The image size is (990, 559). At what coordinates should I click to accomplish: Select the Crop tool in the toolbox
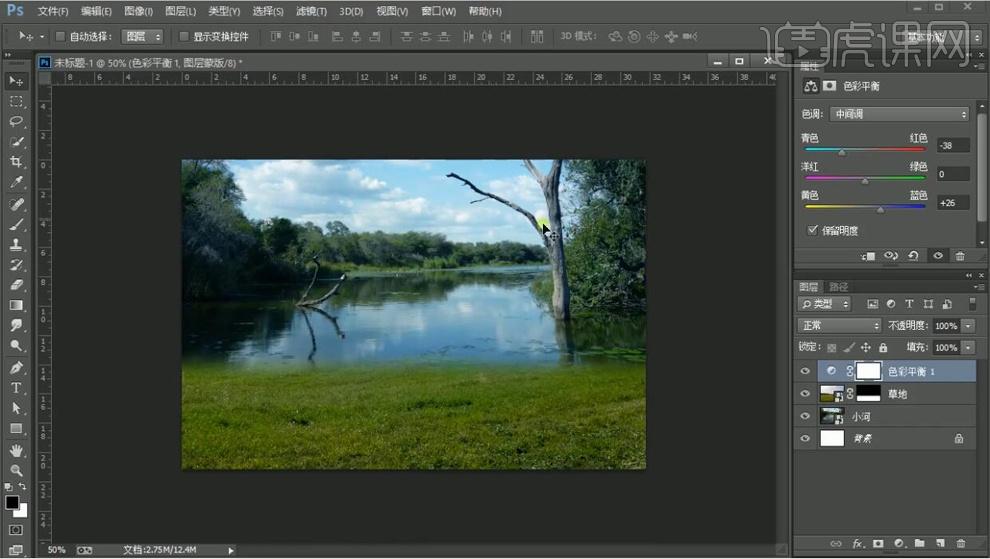click(x=16, y=162)
